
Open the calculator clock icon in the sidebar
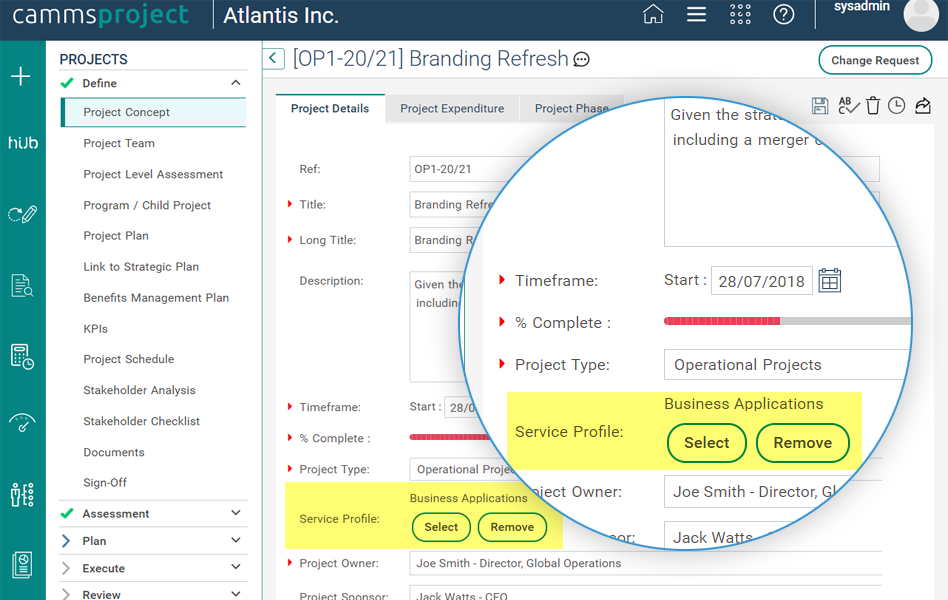click(22, 356)
